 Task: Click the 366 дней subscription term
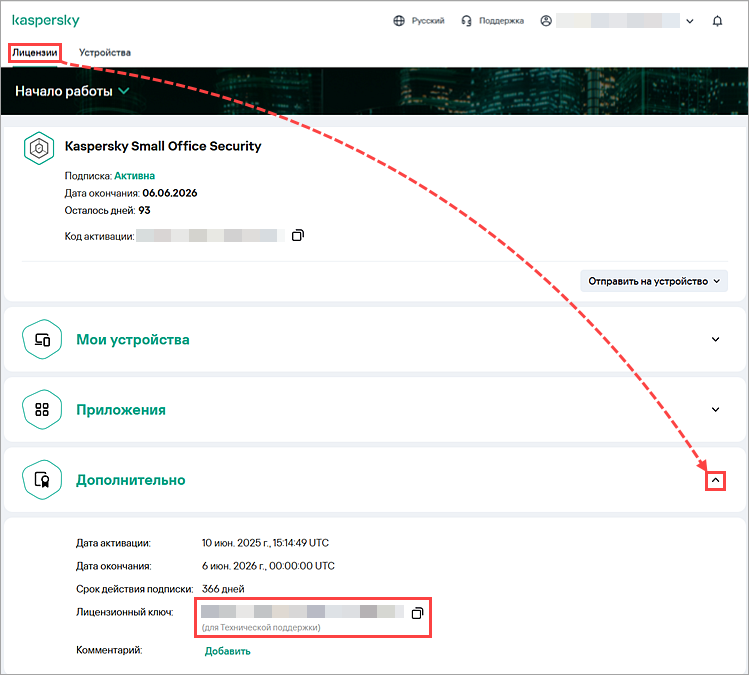[223, 589]
